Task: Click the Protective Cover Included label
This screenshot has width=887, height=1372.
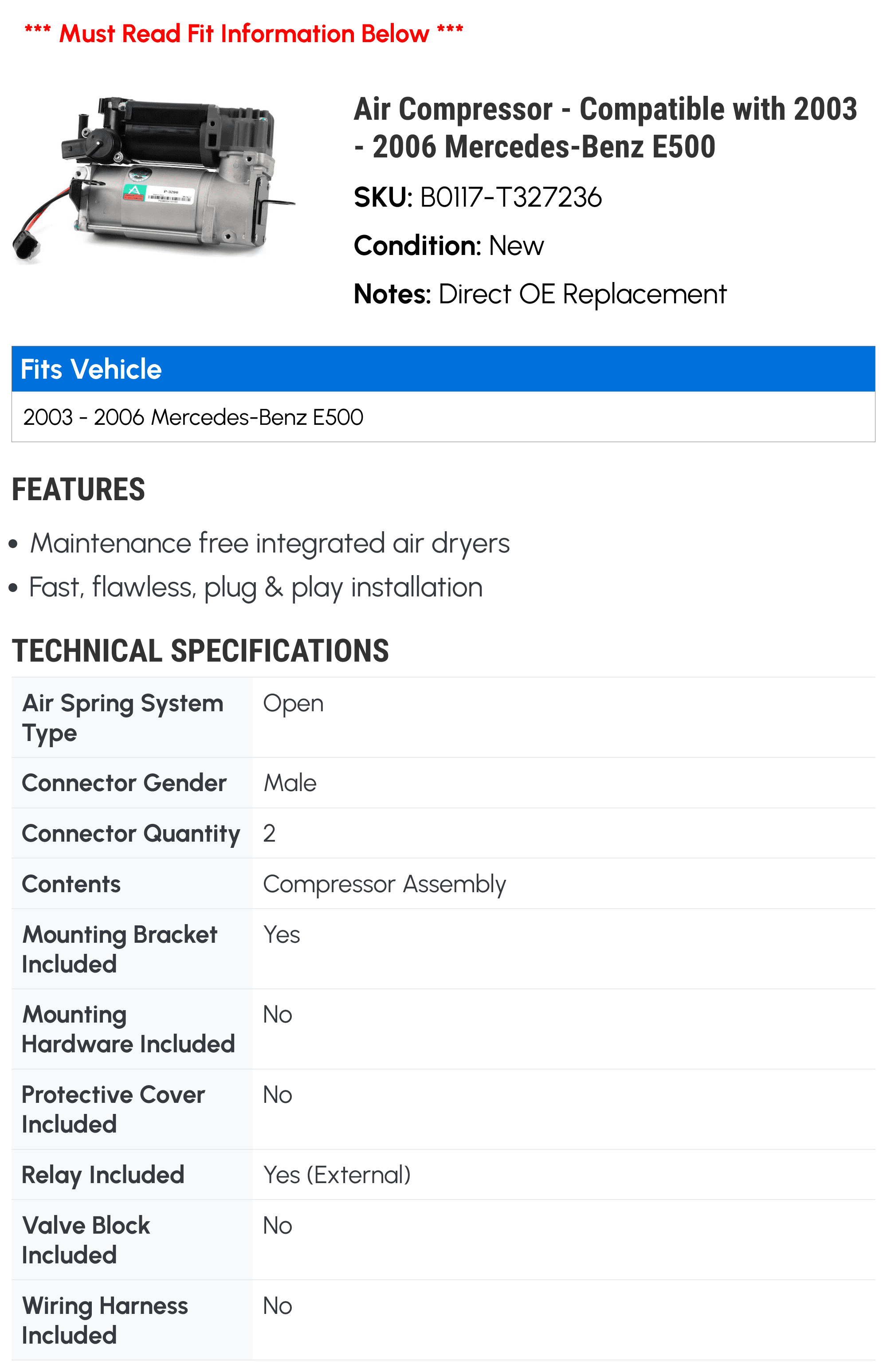Action: [113, 1109]
